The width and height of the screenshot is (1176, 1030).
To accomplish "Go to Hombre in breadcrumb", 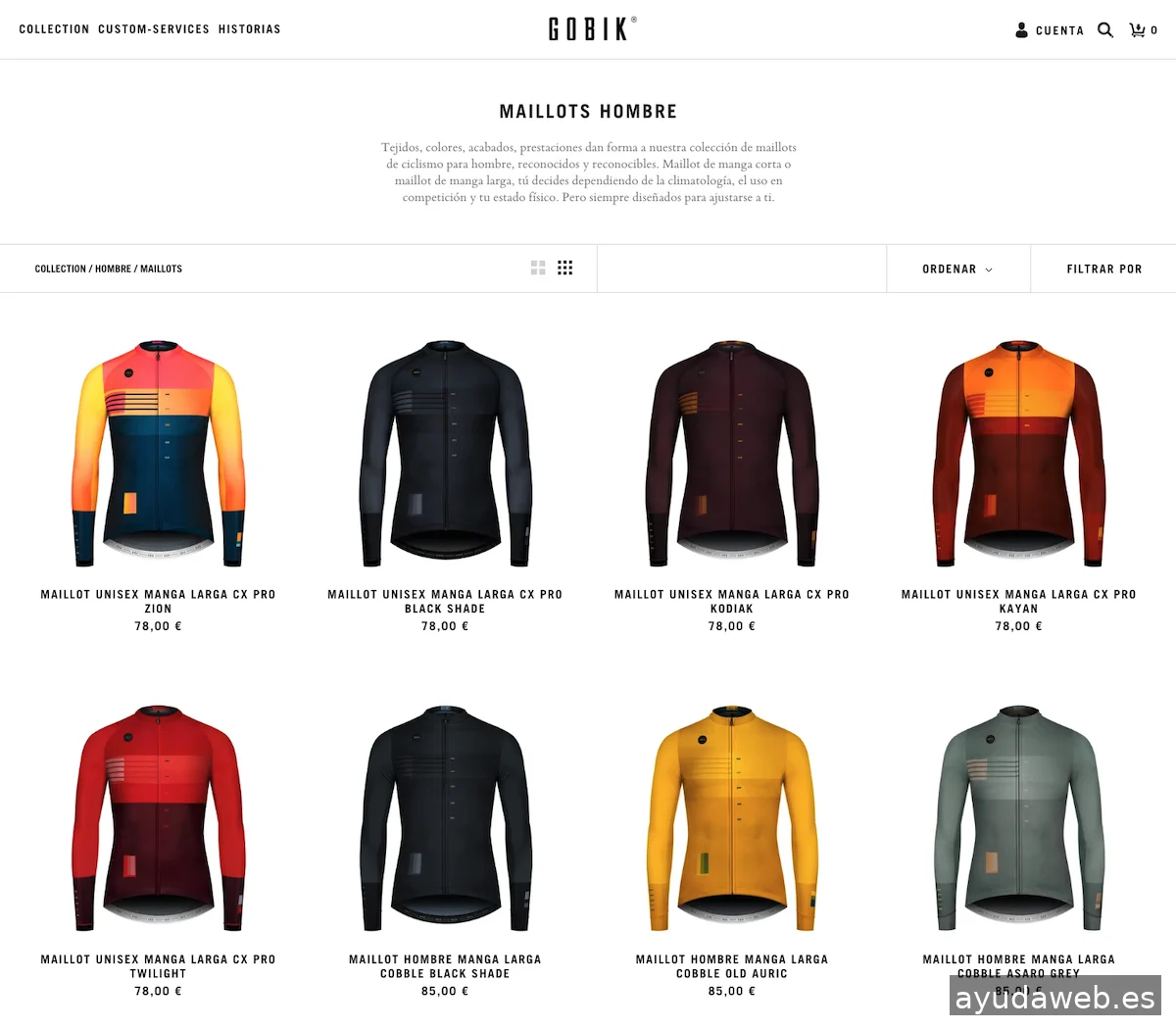I will tap(113, 269).
